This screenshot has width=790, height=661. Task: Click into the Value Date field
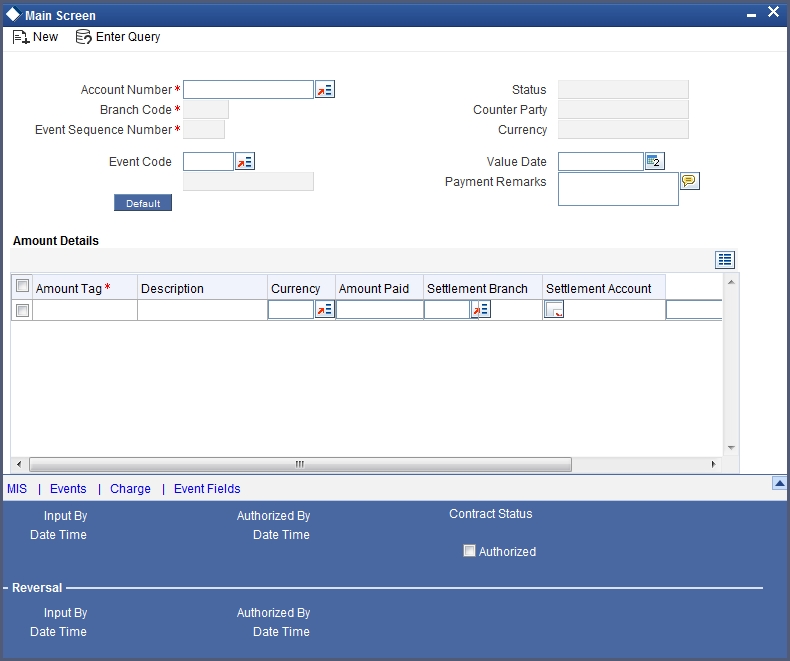601,162
